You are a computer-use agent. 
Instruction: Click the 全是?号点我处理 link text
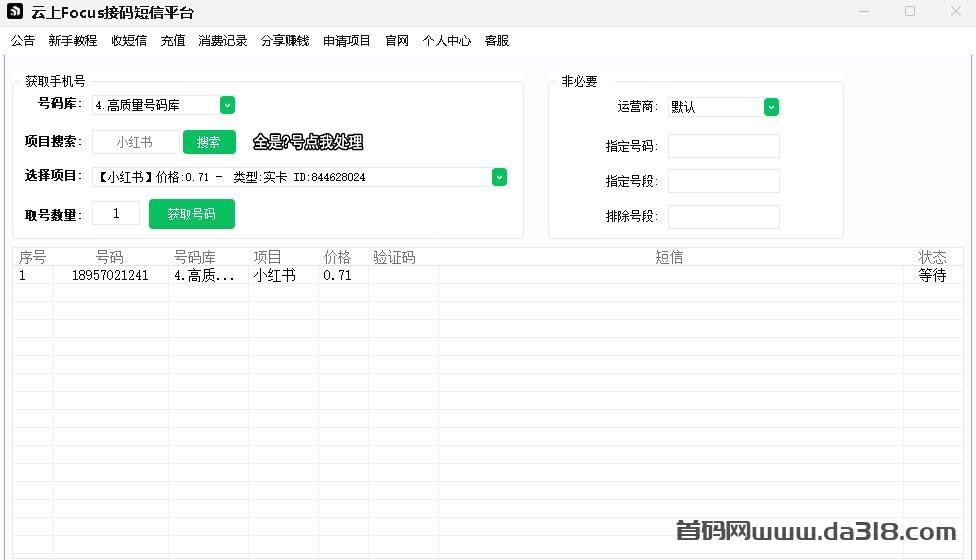click(x=308, y=142)
